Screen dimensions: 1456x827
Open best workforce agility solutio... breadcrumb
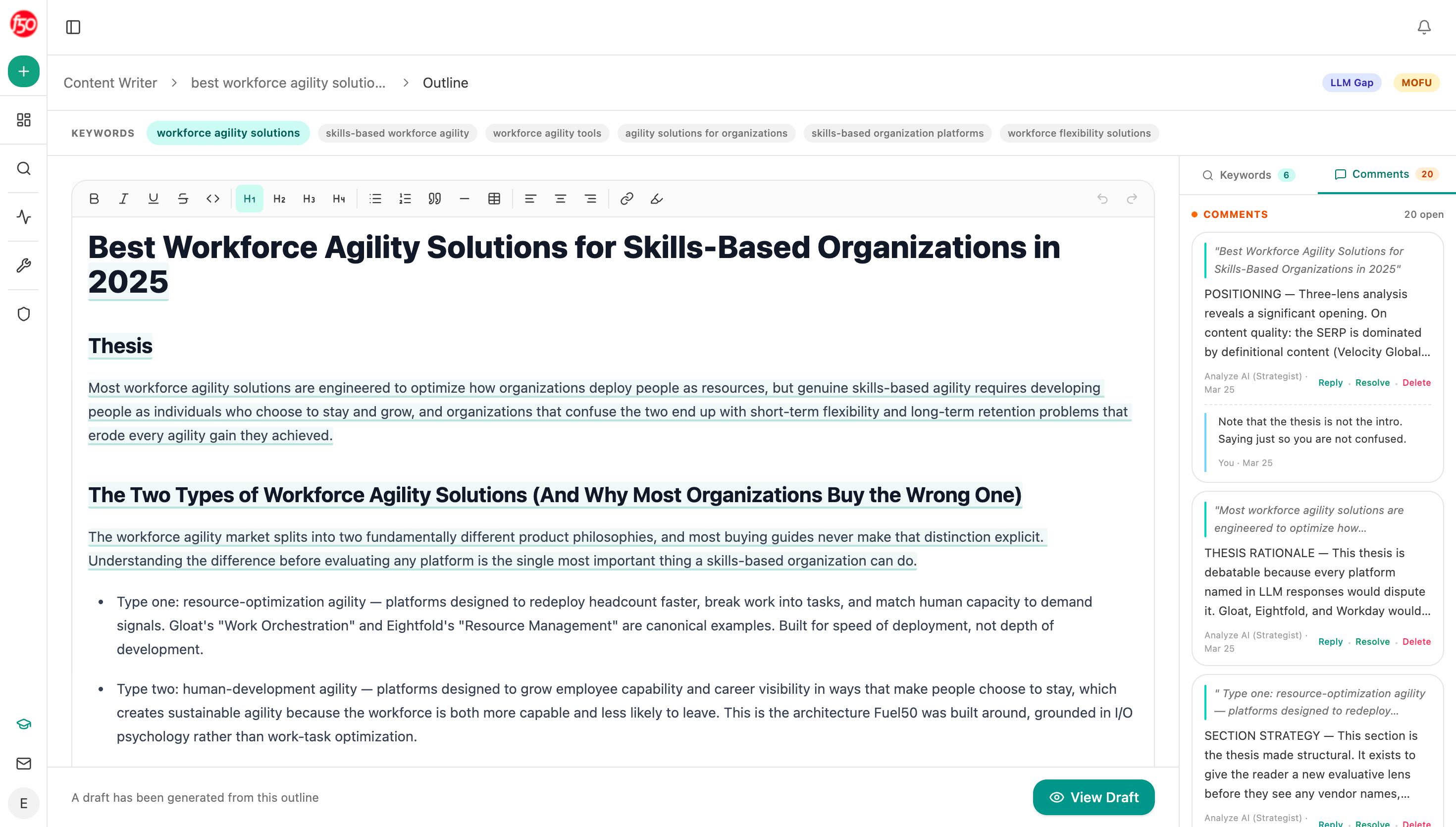pyautogui.click(x=288, y=83)
